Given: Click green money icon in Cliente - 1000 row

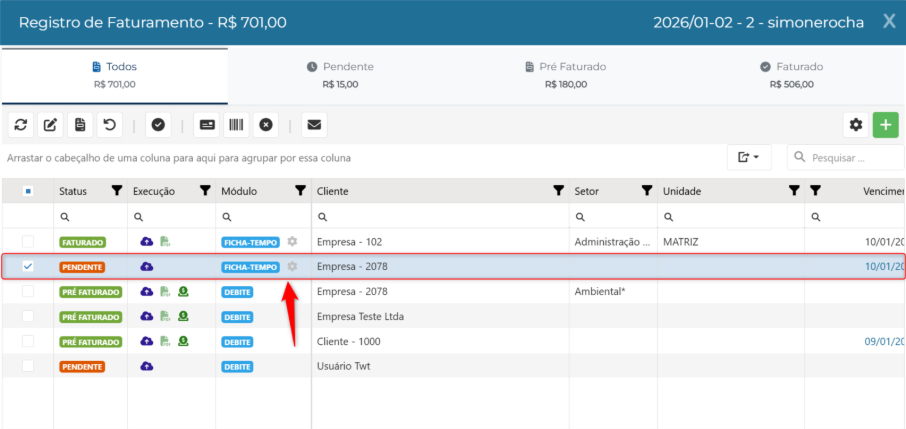Looking at the screenshot, I should pyautogui.click(x=183, y=341).
